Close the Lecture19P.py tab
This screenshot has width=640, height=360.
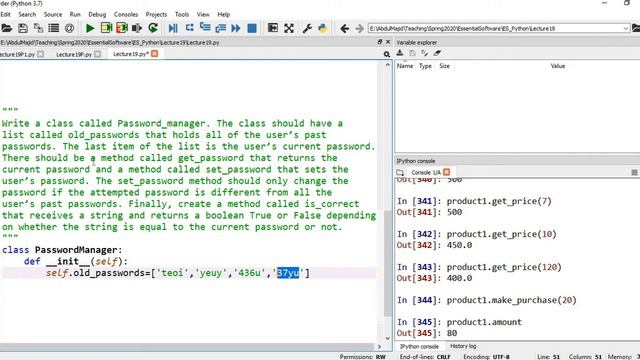(x=97, y=54)
